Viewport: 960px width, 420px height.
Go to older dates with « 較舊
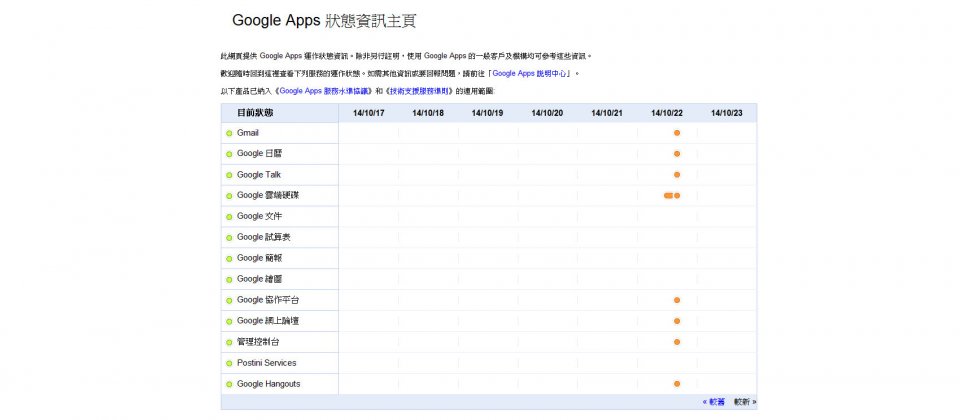click(x=714, y=402)
